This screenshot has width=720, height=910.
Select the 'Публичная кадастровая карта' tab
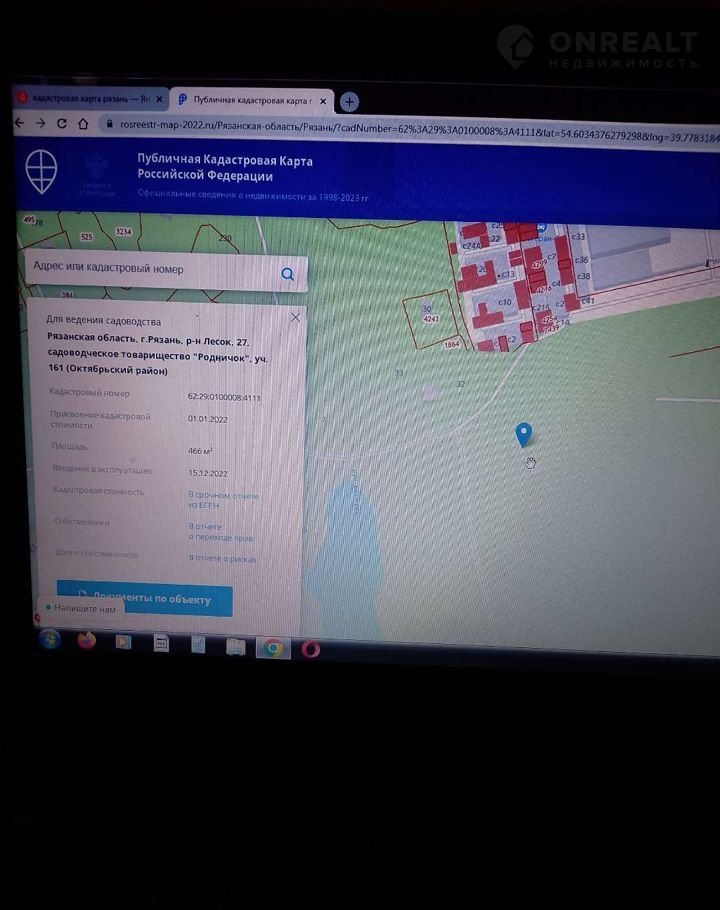point(250,101)
